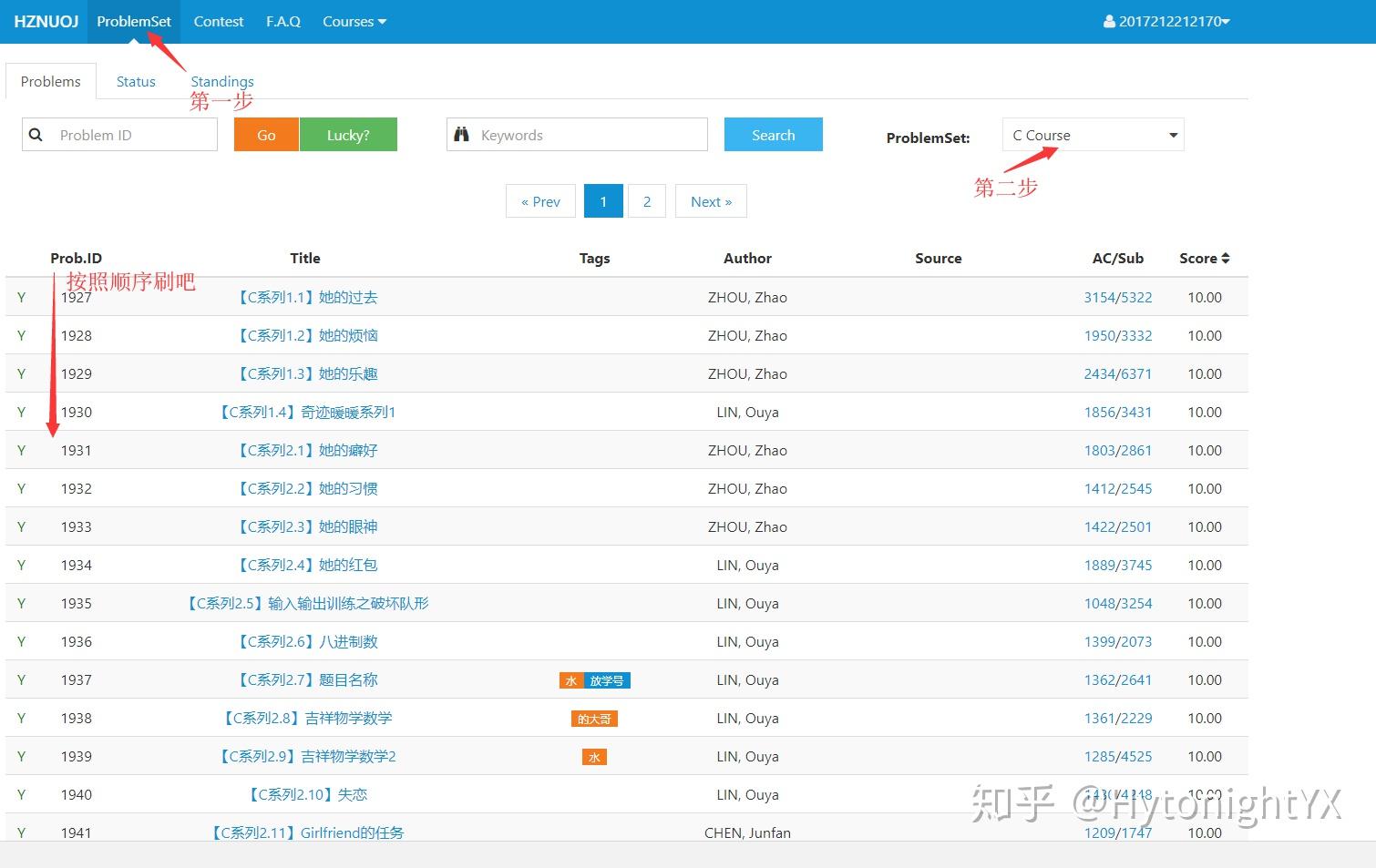Click 的大哥 tag on problem 1938
Viewport: 1376px width, 868px height.
tap(594, 719)
